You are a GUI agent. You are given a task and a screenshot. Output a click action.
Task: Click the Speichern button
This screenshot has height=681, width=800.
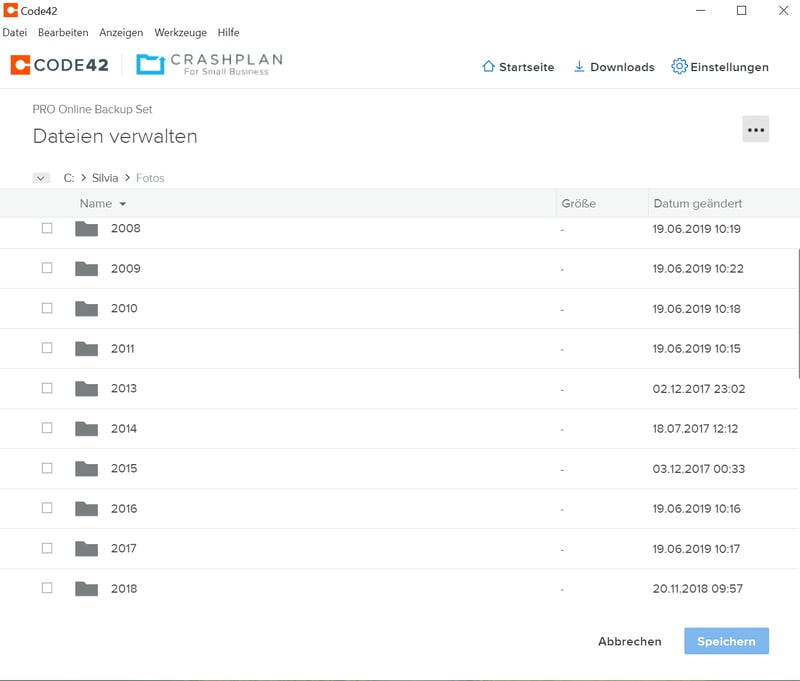726,641
